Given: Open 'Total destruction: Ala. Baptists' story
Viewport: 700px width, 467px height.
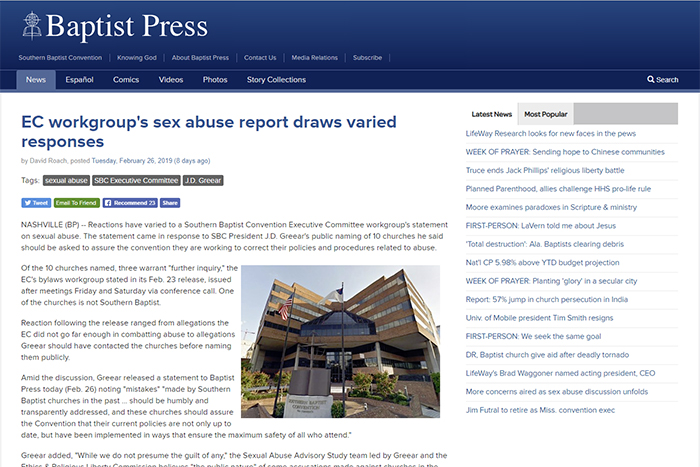Looking at the screenshot, I should click(x=545, y=244).
